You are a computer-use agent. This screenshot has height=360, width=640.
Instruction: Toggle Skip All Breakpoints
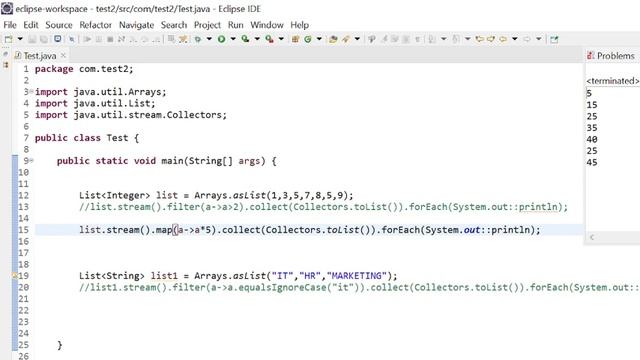pyautogui.click(x=72, y=39)
